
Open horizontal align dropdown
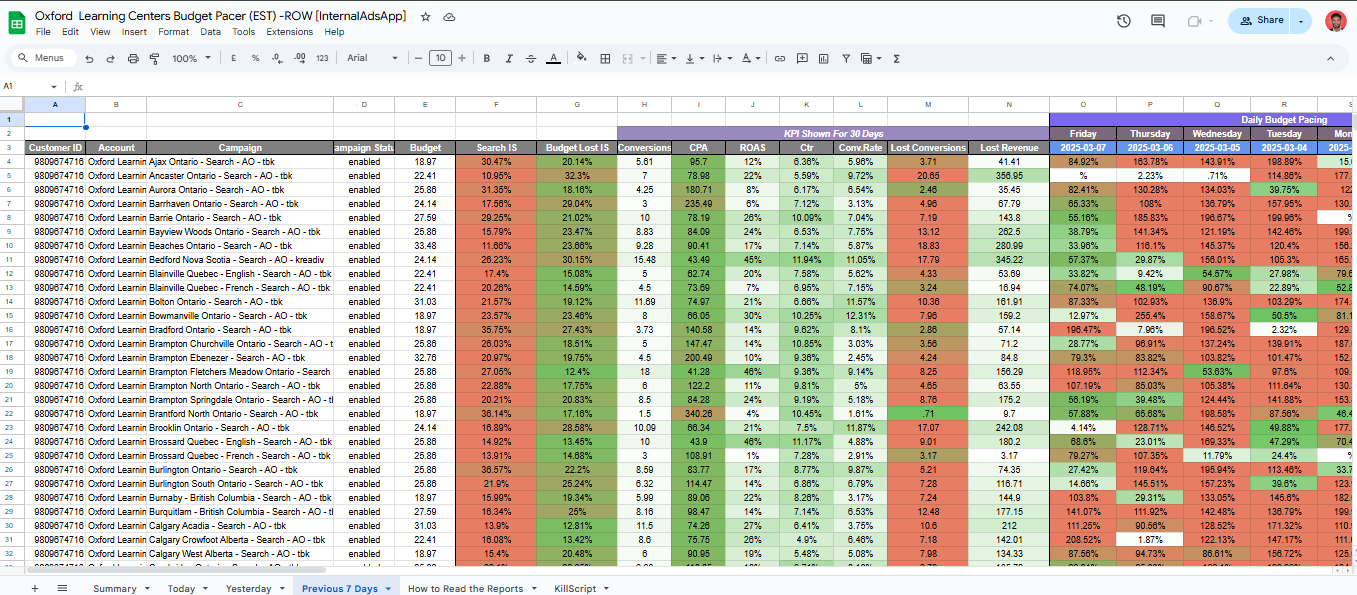pyautogui.click(x=665, y=59)
